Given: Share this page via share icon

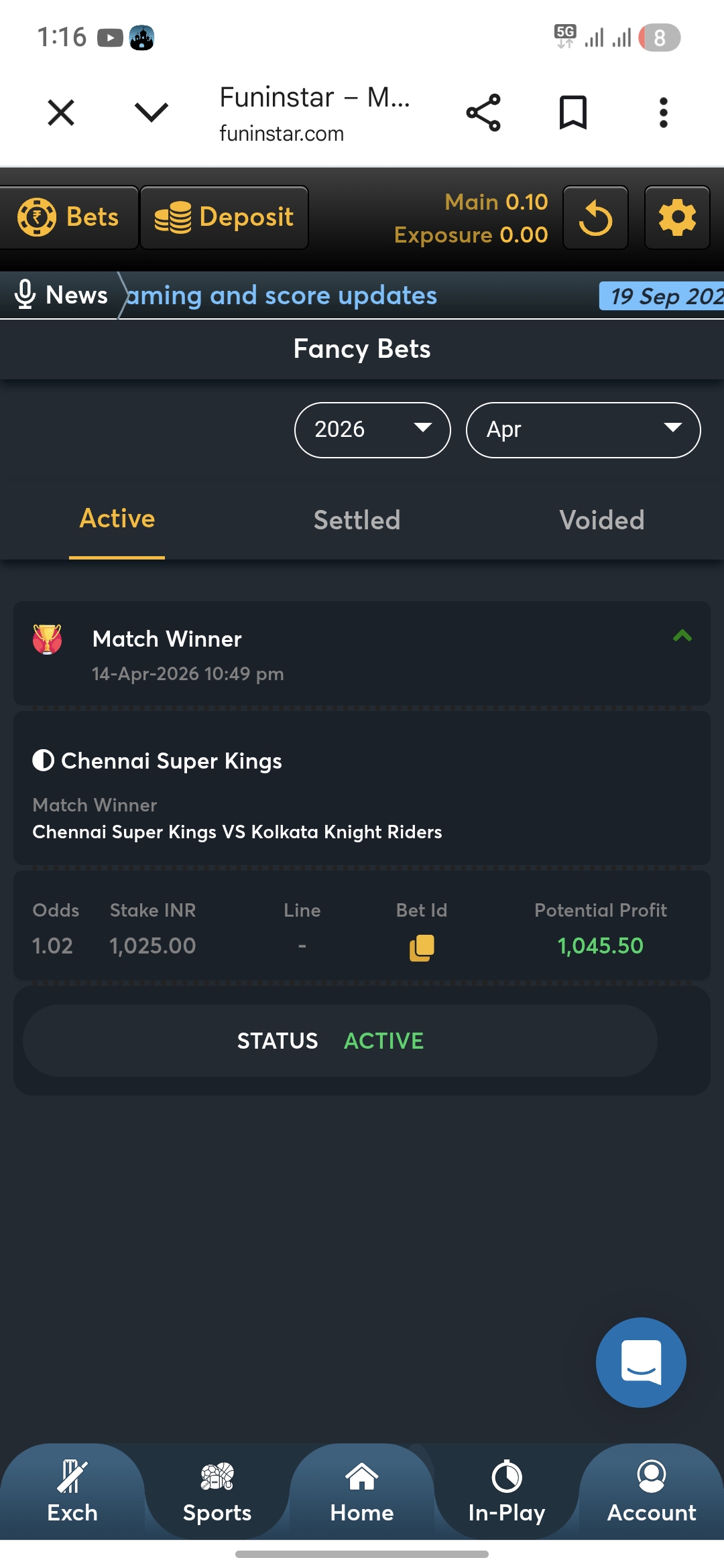Looking at the screenshot, I should 483,113.
